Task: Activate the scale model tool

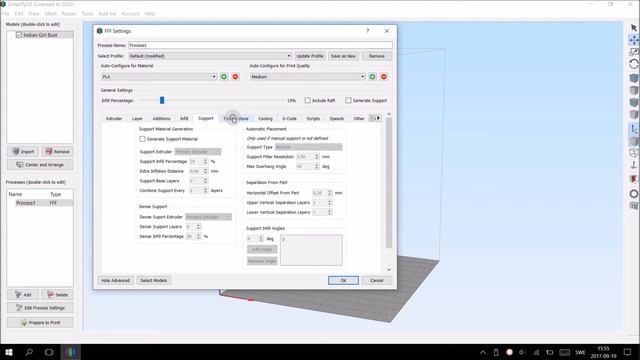Action: coord(633,52)
